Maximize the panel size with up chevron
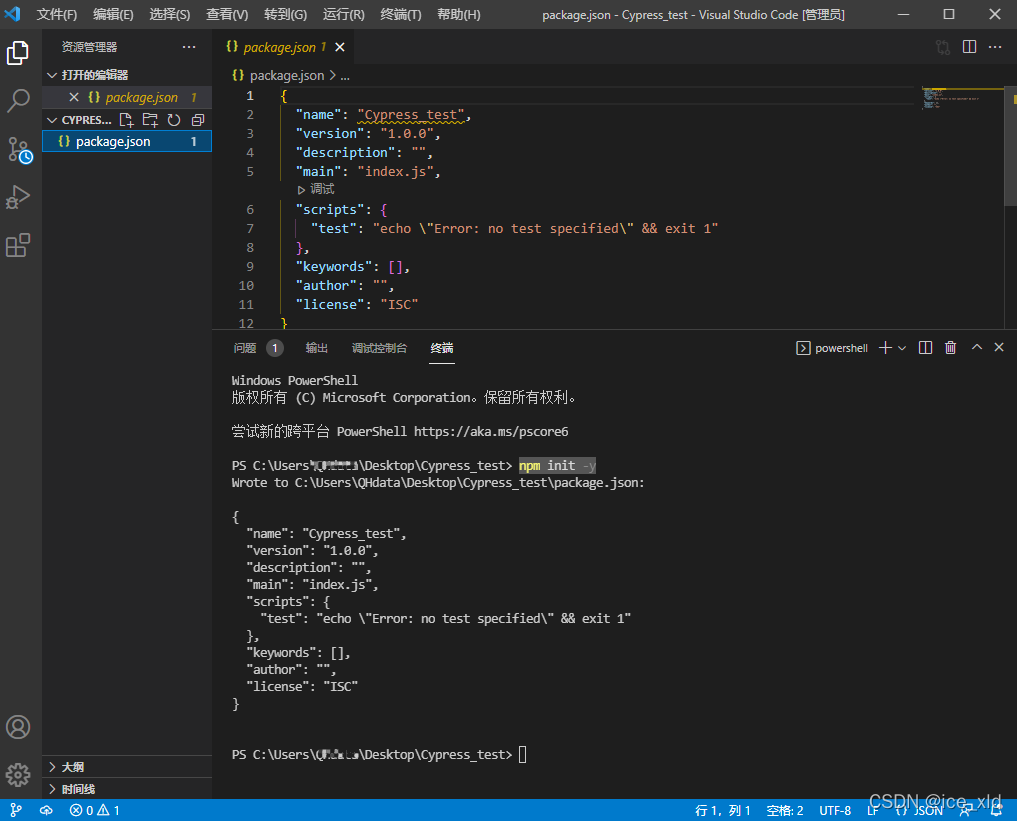This screenshot has height=821, width=1017. (976, 348)
